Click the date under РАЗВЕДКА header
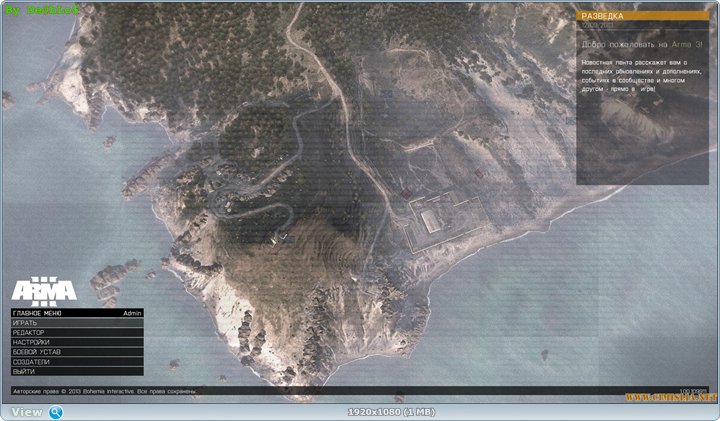The width and height of the screenshot is (720, 421). coord(597,25)
